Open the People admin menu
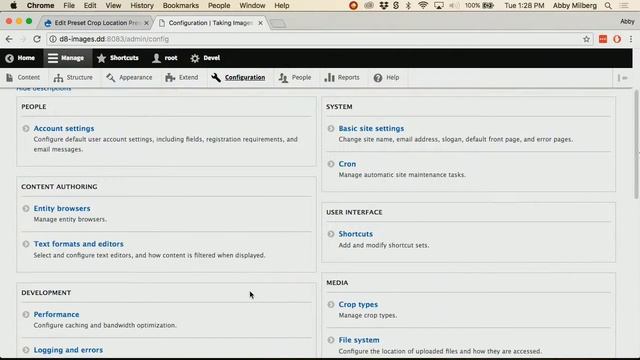Screen dimensions: 640x360 pos(295,78)
